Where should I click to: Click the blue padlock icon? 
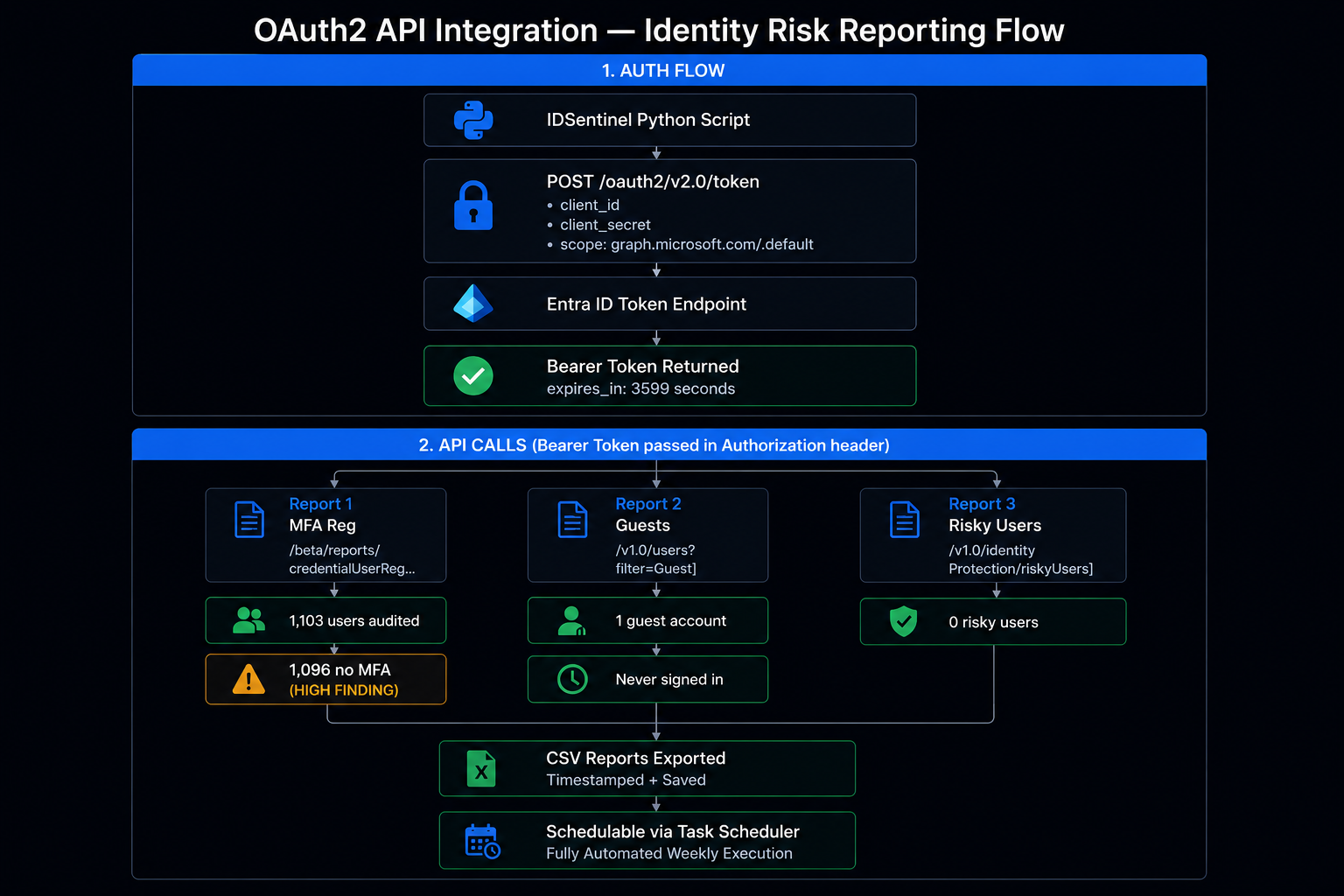click(473, 206)
